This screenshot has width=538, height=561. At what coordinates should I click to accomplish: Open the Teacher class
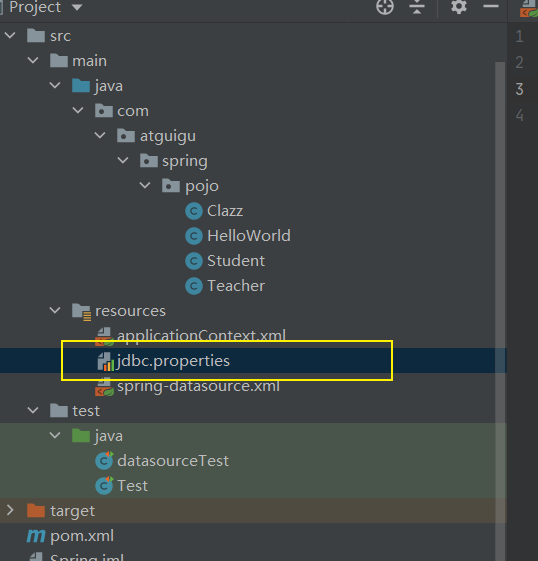click(236, 286)
